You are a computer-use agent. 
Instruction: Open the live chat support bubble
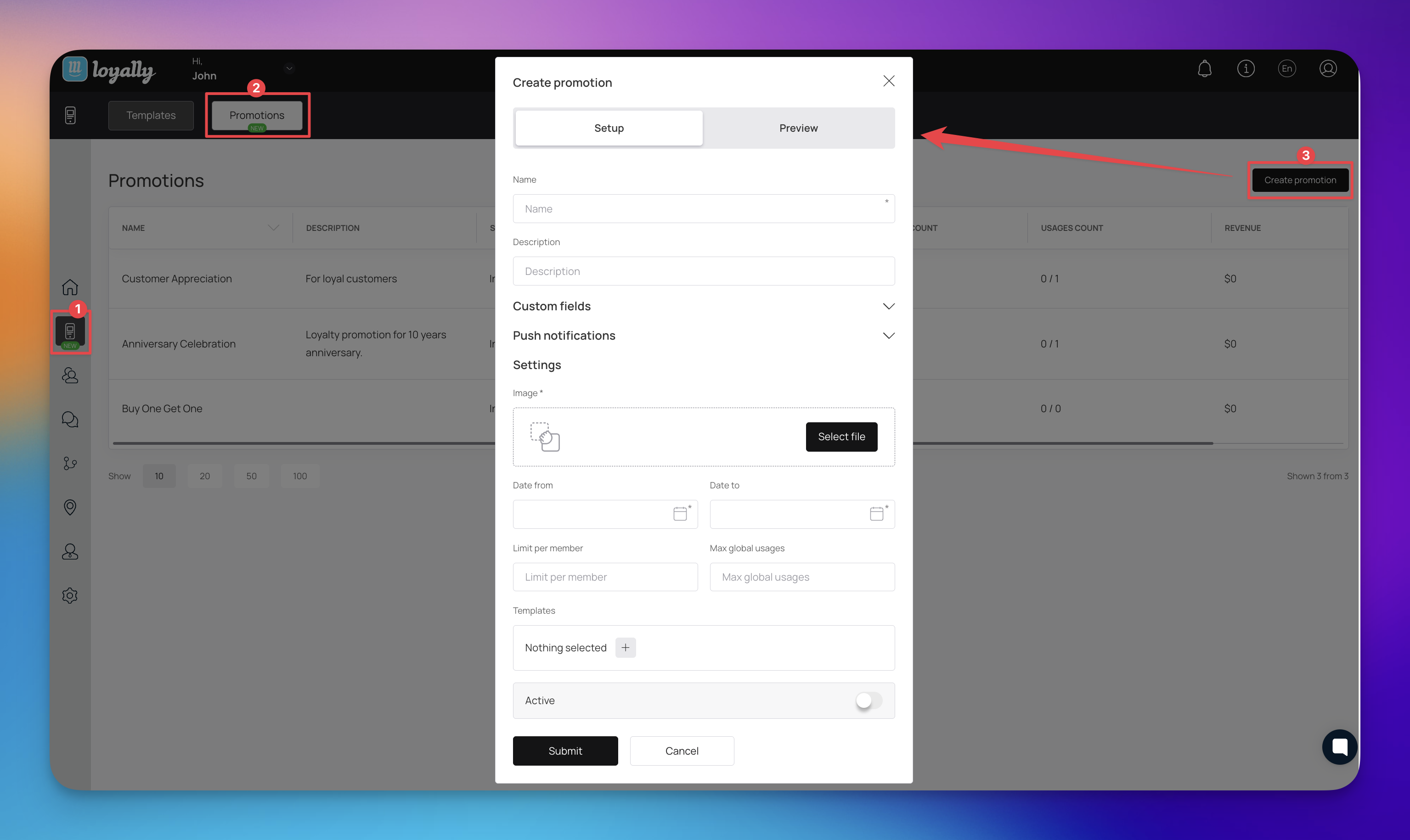click(x=1339, y=747)
